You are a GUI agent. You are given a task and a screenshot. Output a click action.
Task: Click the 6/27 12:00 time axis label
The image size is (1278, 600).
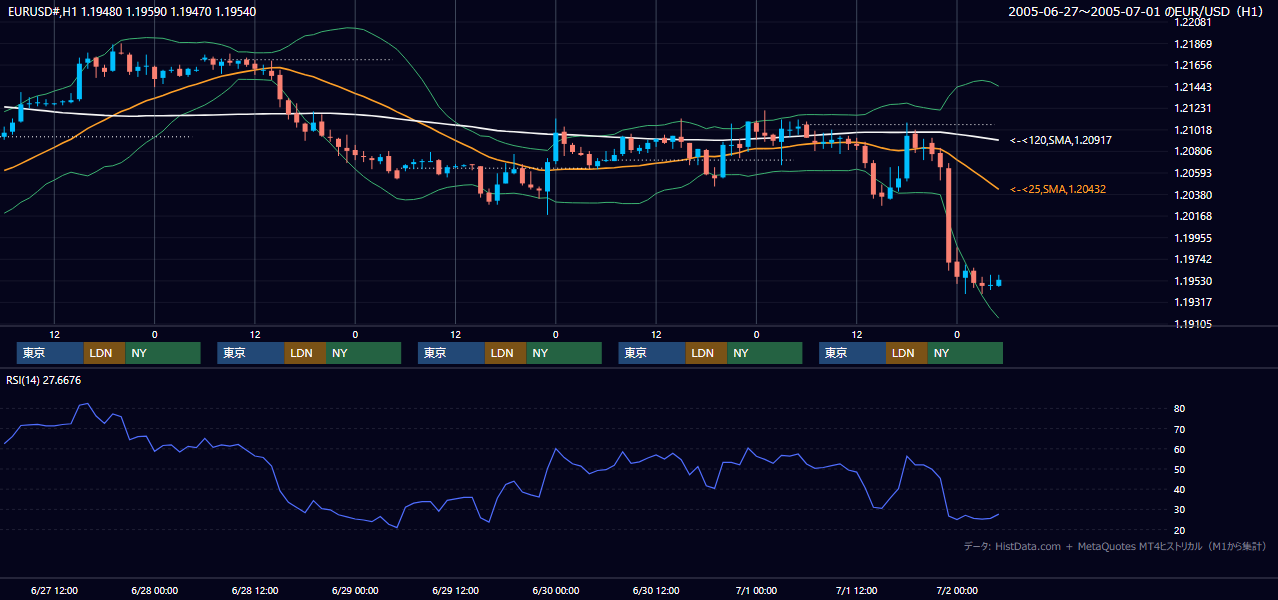(54, 590)
